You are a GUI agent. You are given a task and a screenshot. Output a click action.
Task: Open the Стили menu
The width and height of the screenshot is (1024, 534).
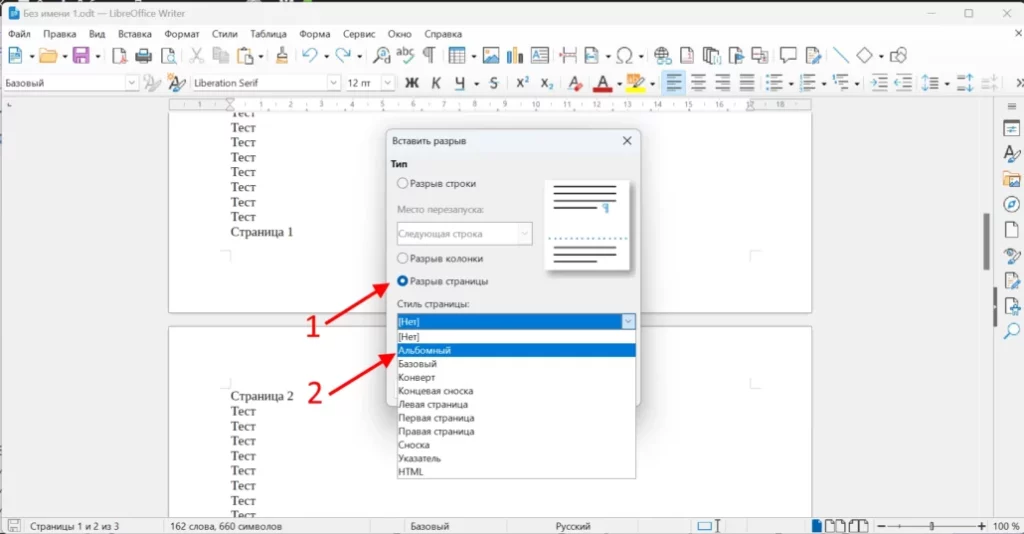point(225,34)
